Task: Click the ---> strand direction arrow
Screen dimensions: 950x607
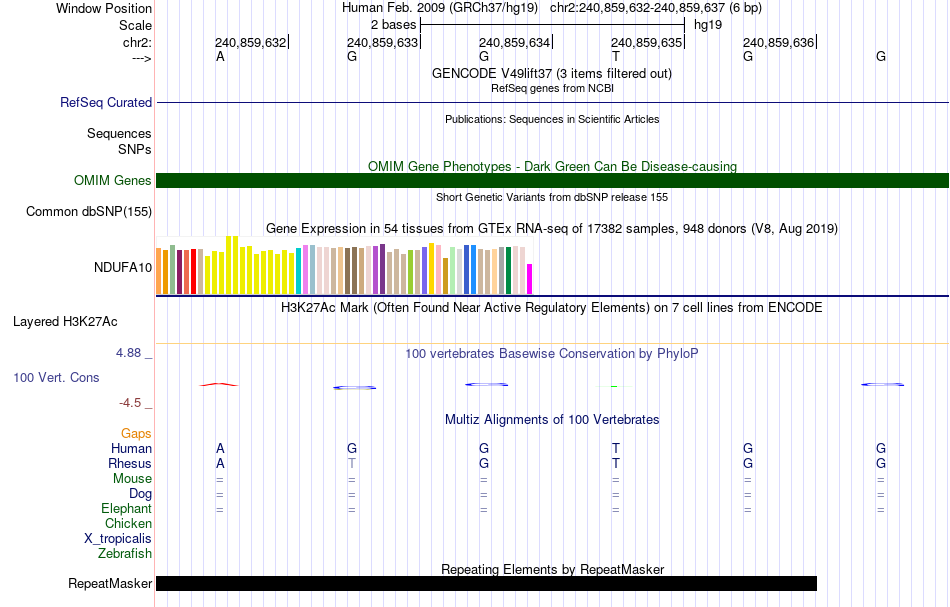Action: pos(141,58)
